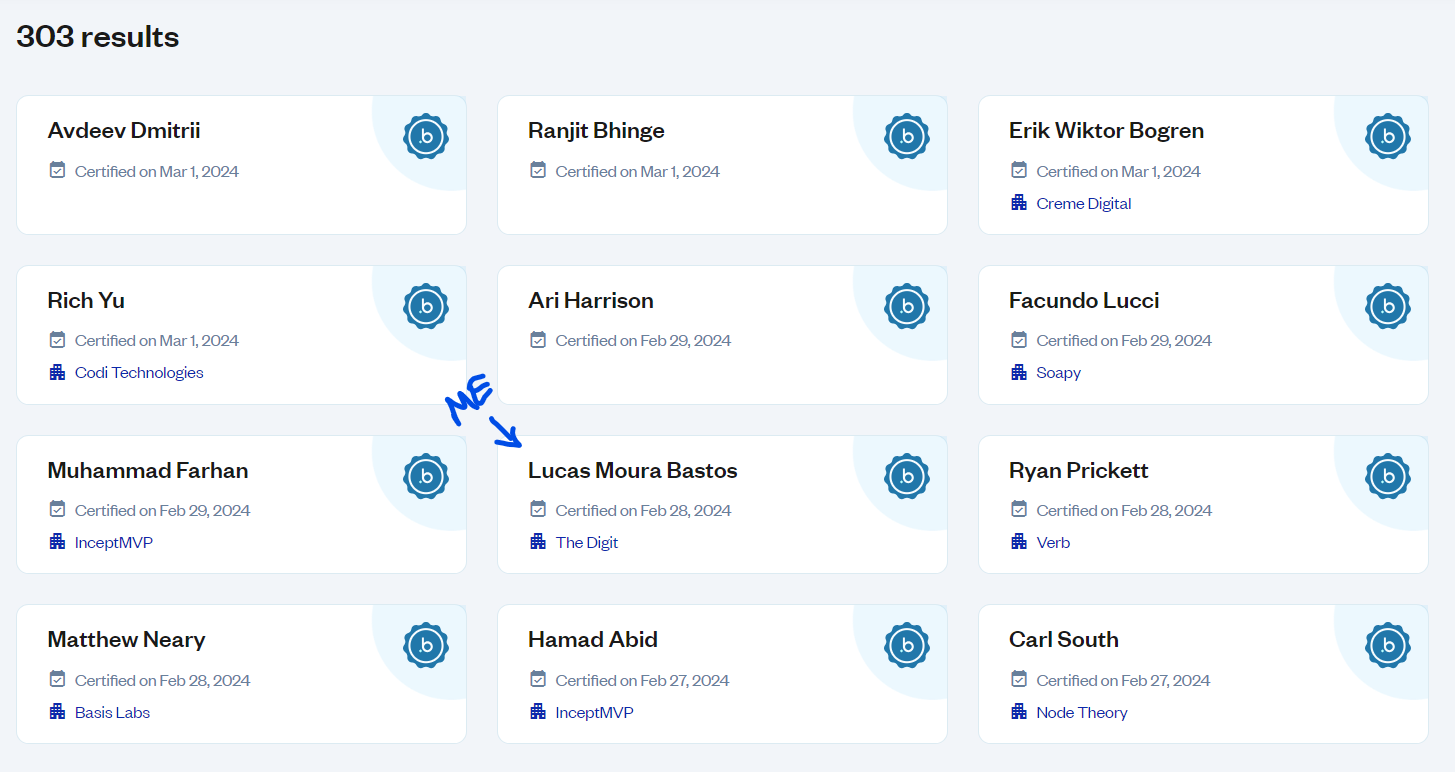Click the badge icon on Avdeev Dmitrii's card
Screen dimensions: 1455x772
pyautogui.click(x=426, y=136)
